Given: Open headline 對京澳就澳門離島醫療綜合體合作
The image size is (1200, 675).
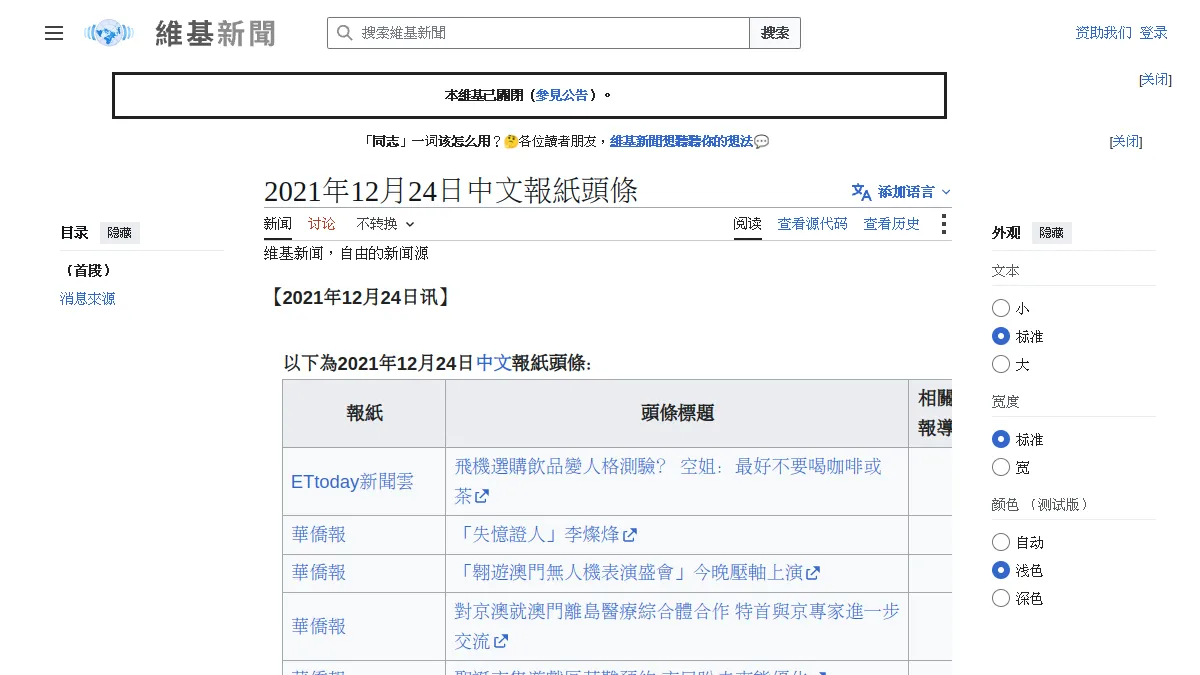Looking at the screenshot, I should (x=677, y=626).
